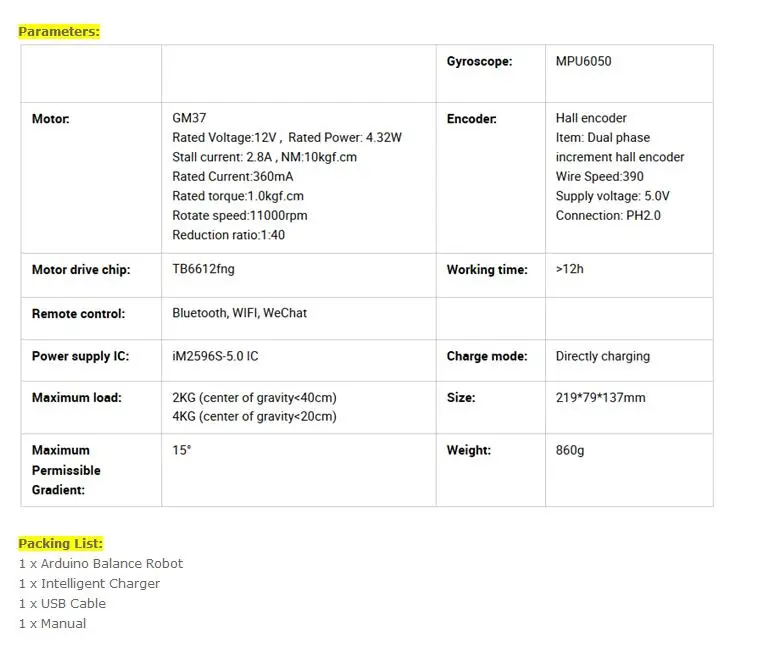767x645 pixels.
Task: Click the 860g weight value
Action: (x=569, y=450)
